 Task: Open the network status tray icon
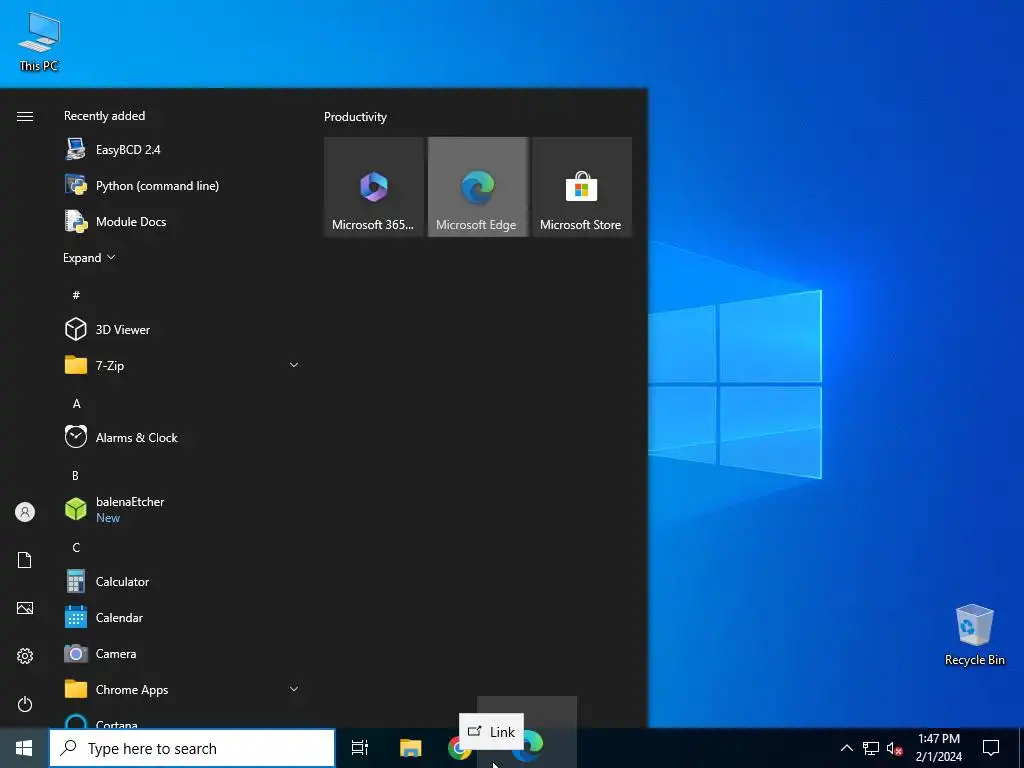click(871, 748)
